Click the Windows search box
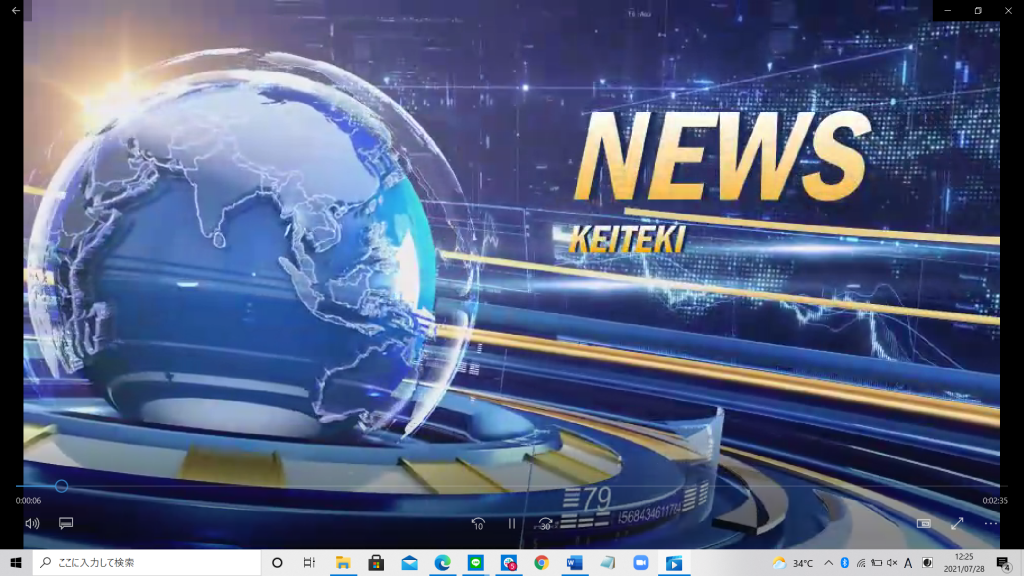The width and height of the screenshot is (1024, 576). pos(147,563)
